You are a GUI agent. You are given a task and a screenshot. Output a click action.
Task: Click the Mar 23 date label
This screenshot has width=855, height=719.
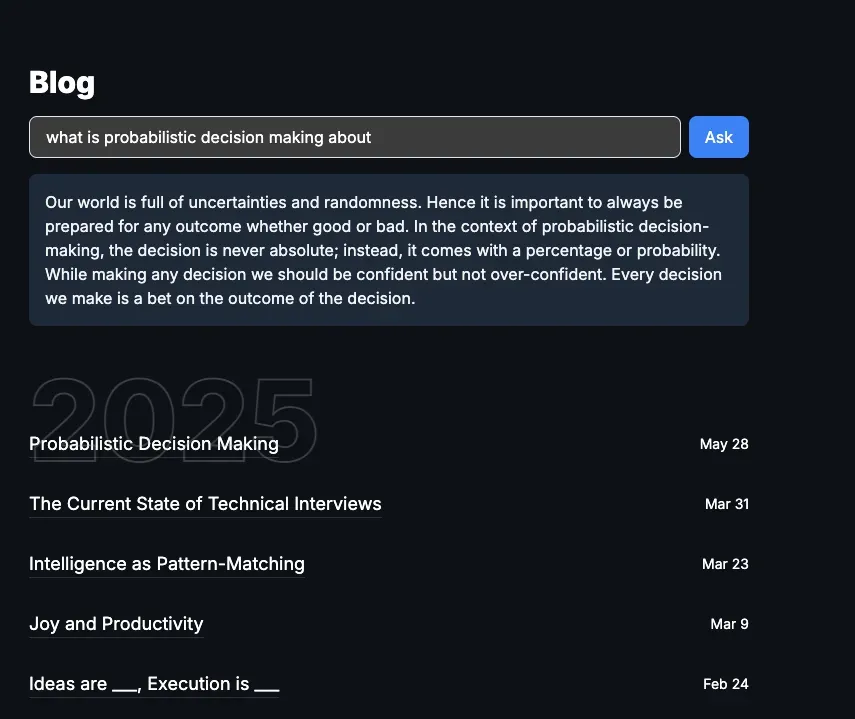[725, 564]
